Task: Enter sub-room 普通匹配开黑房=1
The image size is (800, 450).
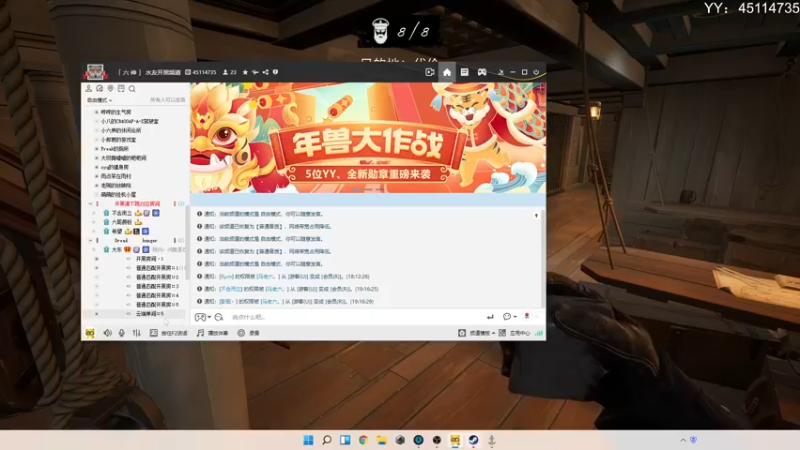Action: point(157,268)
